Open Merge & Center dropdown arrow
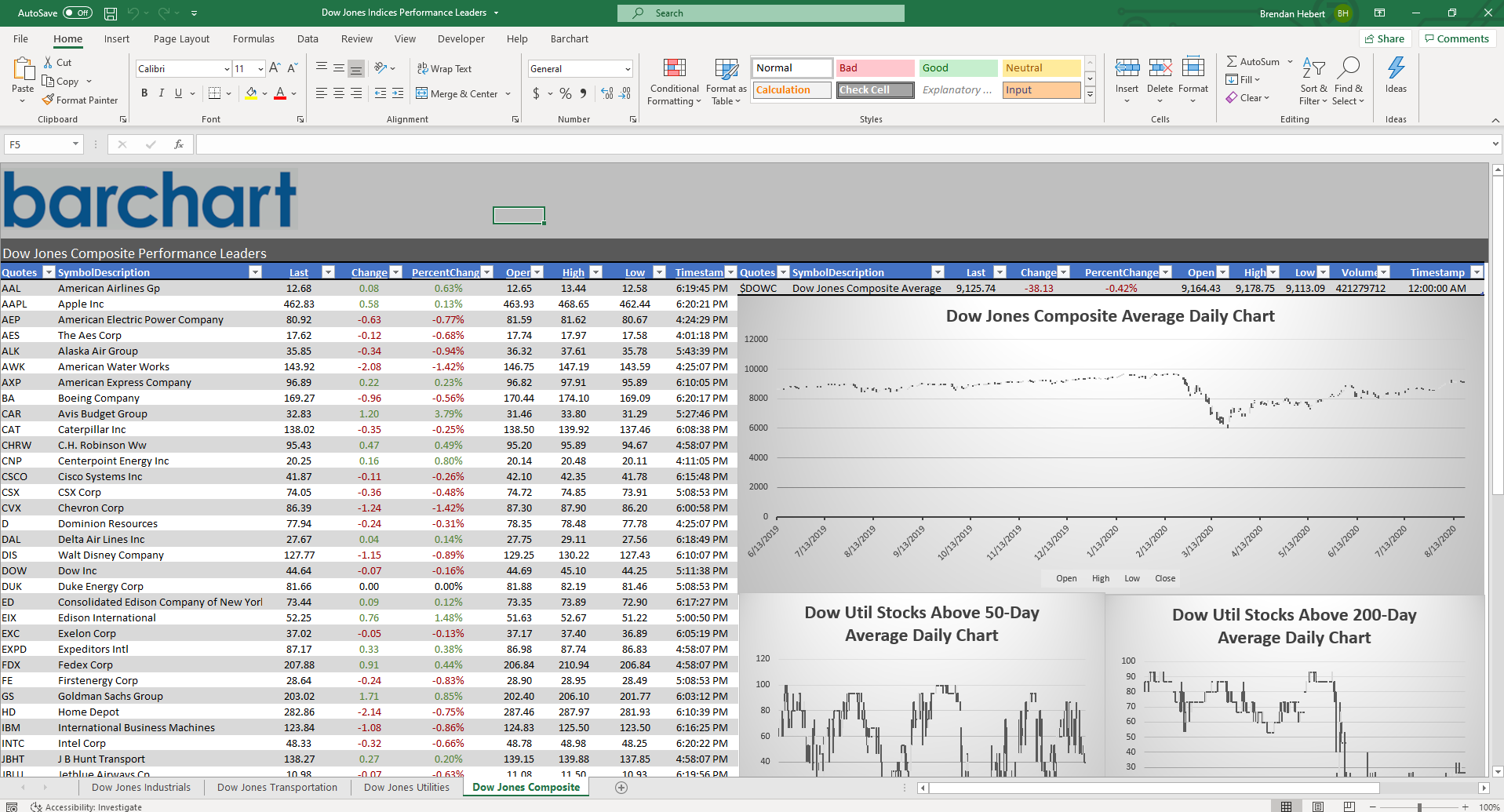The width and height of the screenshot is (1504, 812). (x=508, y=94)
